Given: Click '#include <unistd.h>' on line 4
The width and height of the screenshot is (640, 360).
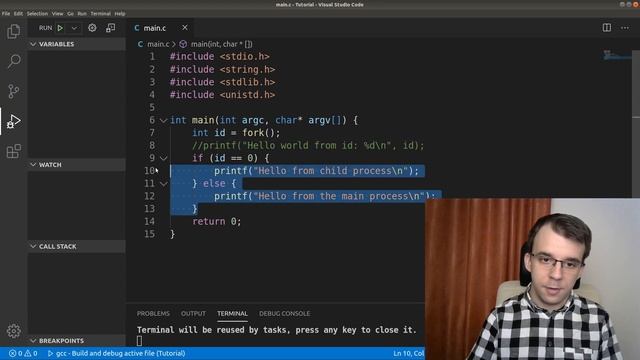Looking at the screenshot, I should pos(222,95).
